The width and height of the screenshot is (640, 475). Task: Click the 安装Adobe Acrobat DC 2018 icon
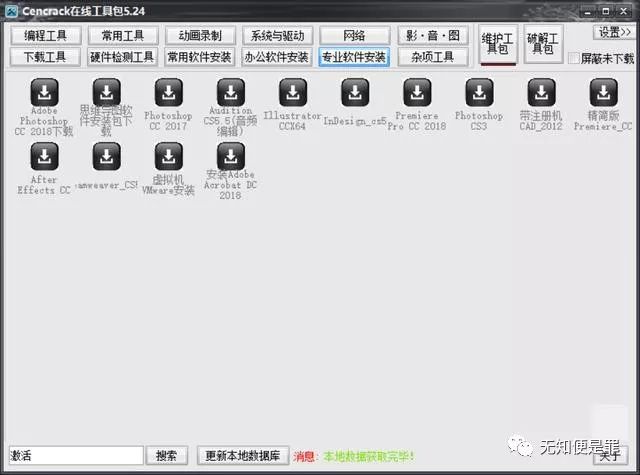(231, 156)
